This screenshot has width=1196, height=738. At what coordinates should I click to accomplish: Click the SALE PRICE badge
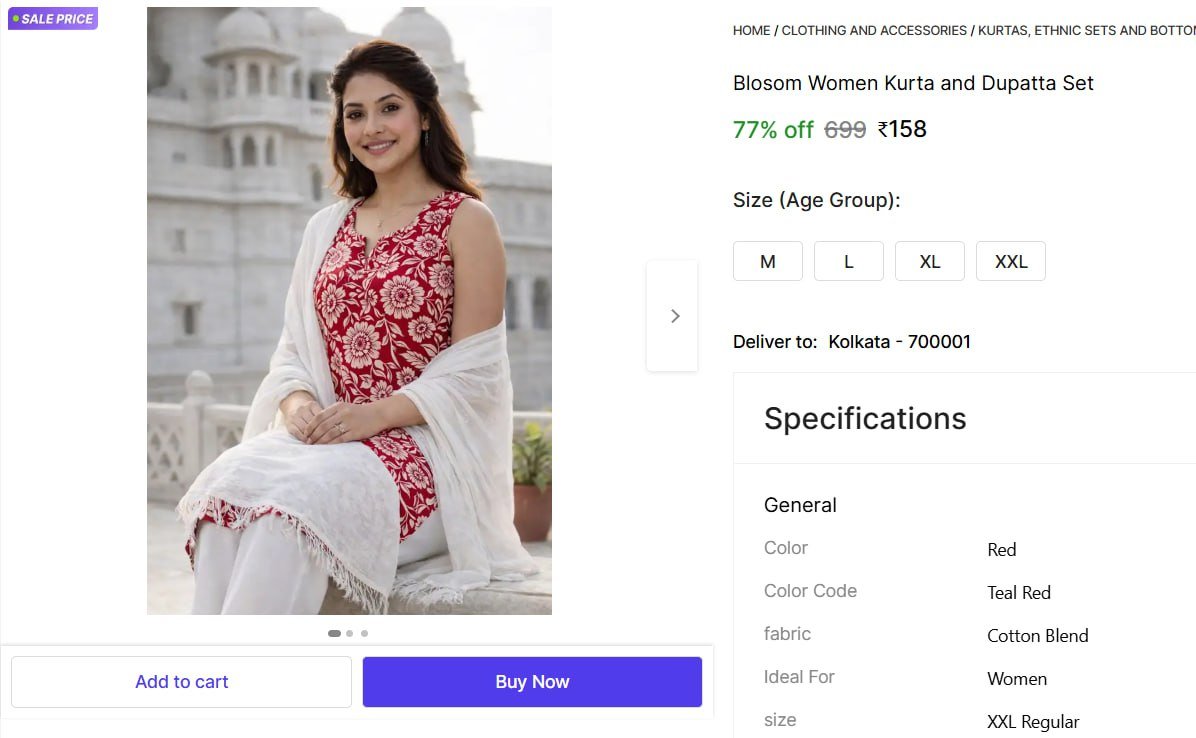click(53, 19)
